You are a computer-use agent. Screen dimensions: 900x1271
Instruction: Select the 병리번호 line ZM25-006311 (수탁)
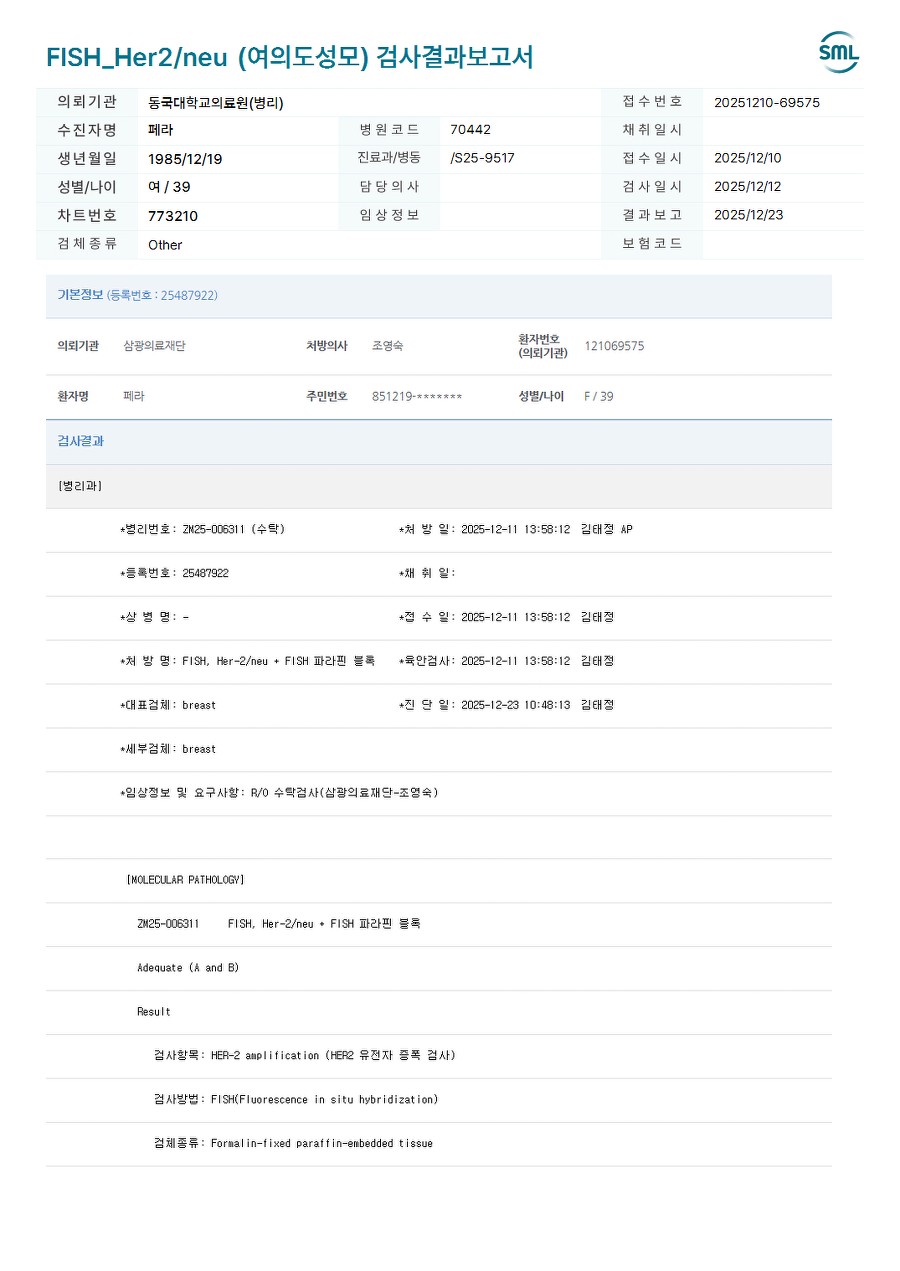click(202, 530)
